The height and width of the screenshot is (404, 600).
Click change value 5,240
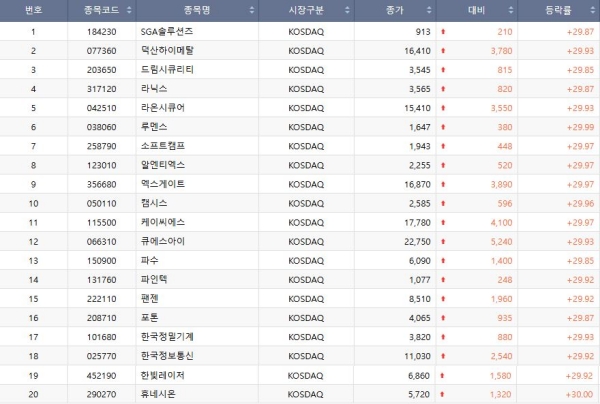[502, 242]
